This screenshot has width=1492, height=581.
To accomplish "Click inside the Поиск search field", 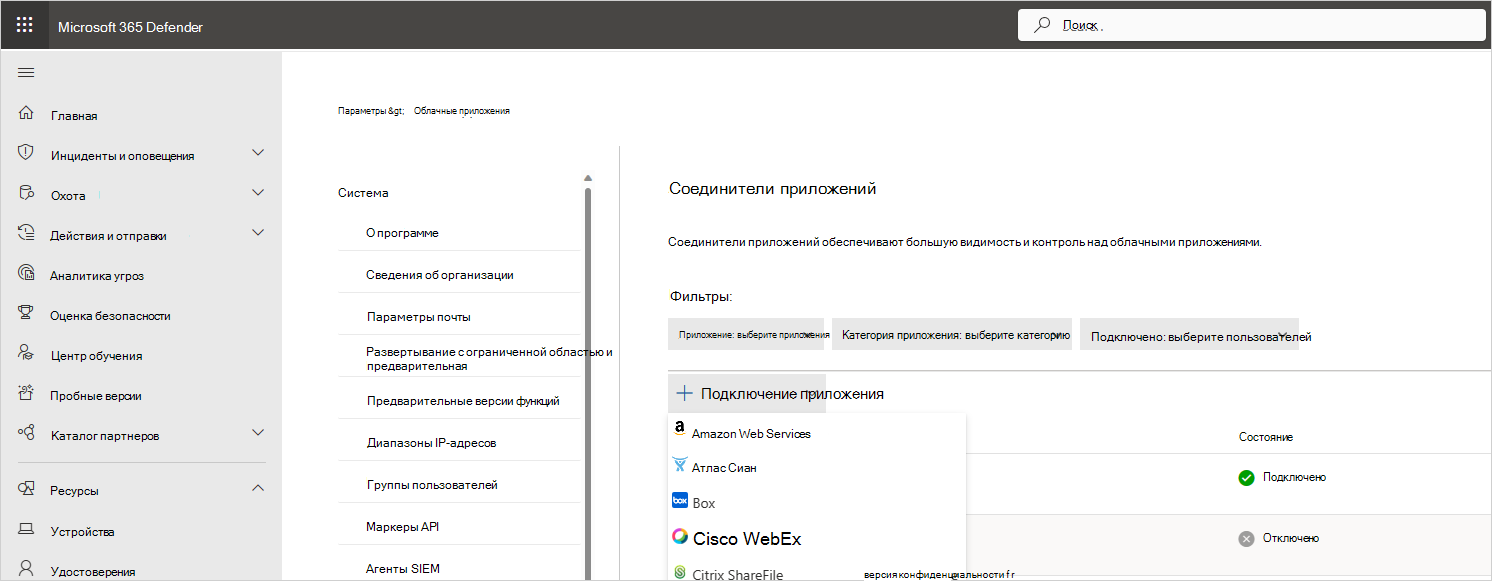I will 1250,25.
